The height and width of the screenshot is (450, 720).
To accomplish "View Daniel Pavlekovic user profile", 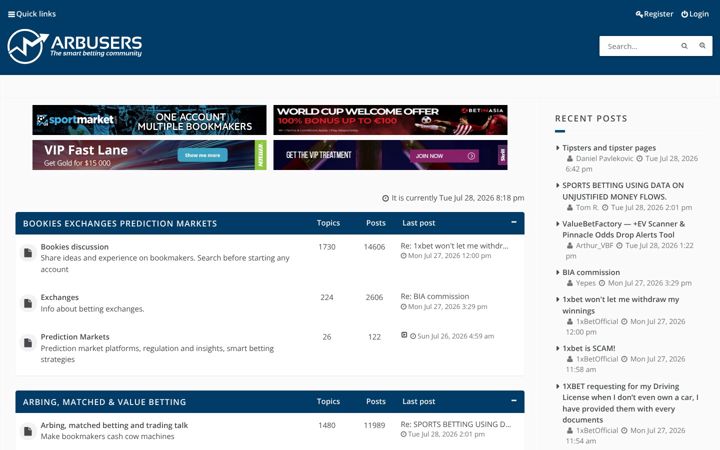I will click(x=604, y=158).
